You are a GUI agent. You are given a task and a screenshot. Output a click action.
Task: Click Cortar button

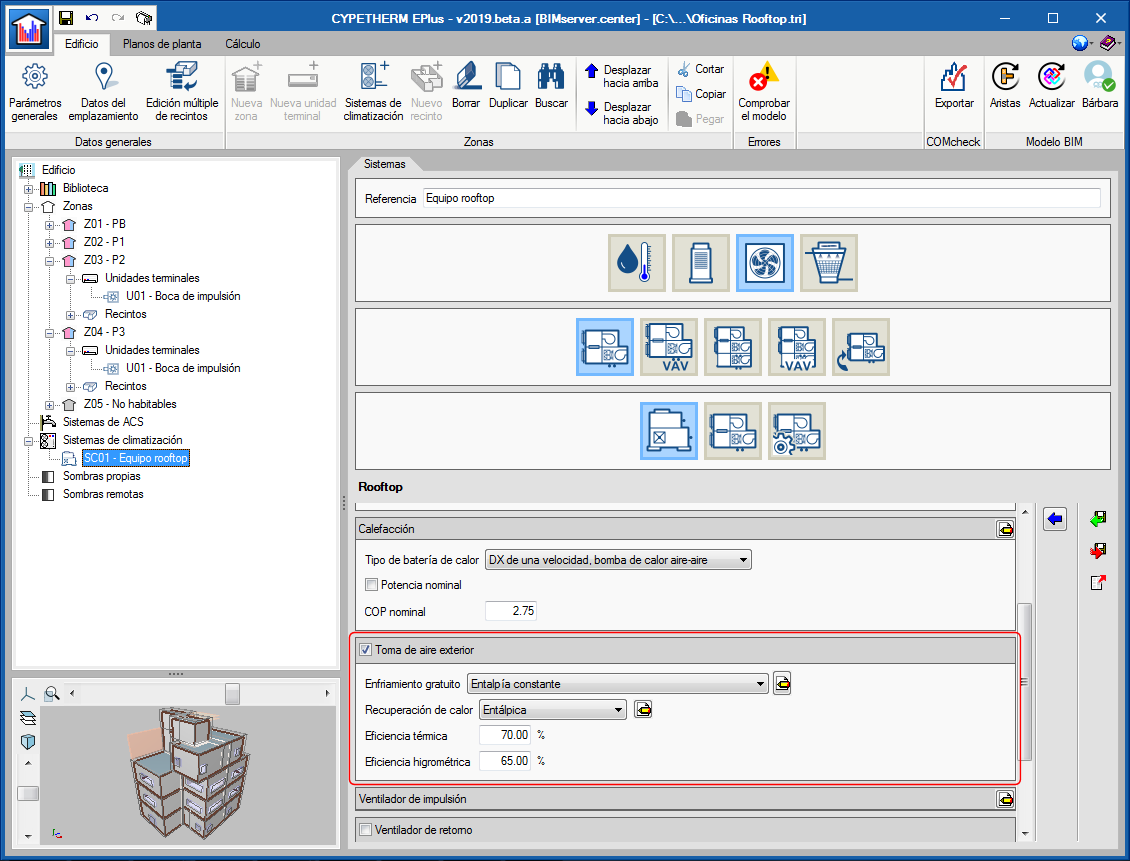click(701, 69)
